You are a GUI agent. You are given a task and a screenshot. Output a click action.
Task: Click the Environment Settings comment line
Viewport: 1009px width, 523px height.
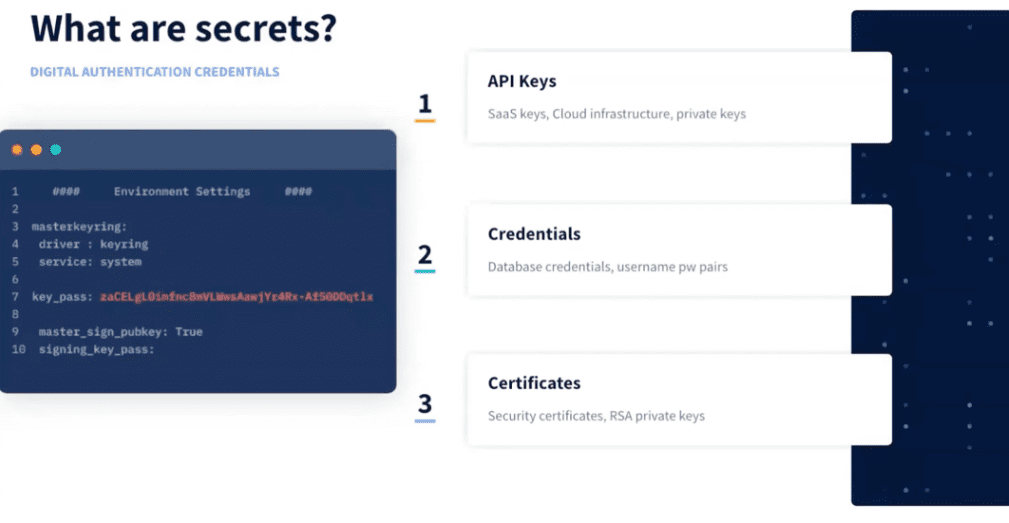(182, 192)
